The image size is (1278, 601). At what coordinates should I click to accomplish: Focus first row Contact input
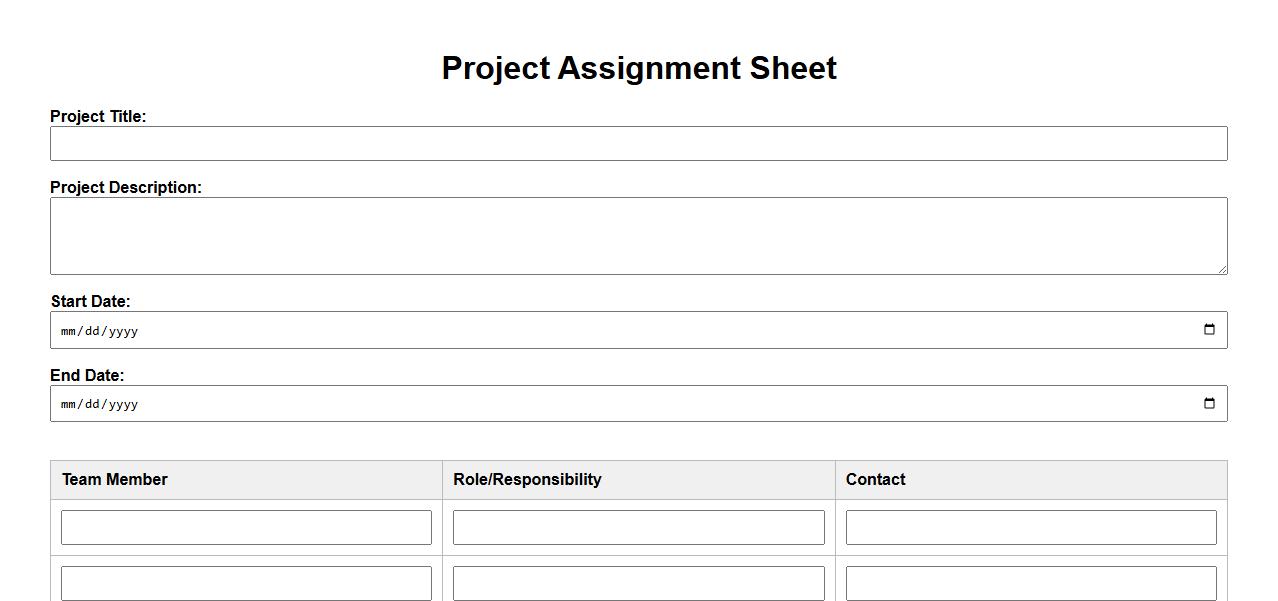click(1031, 528)
